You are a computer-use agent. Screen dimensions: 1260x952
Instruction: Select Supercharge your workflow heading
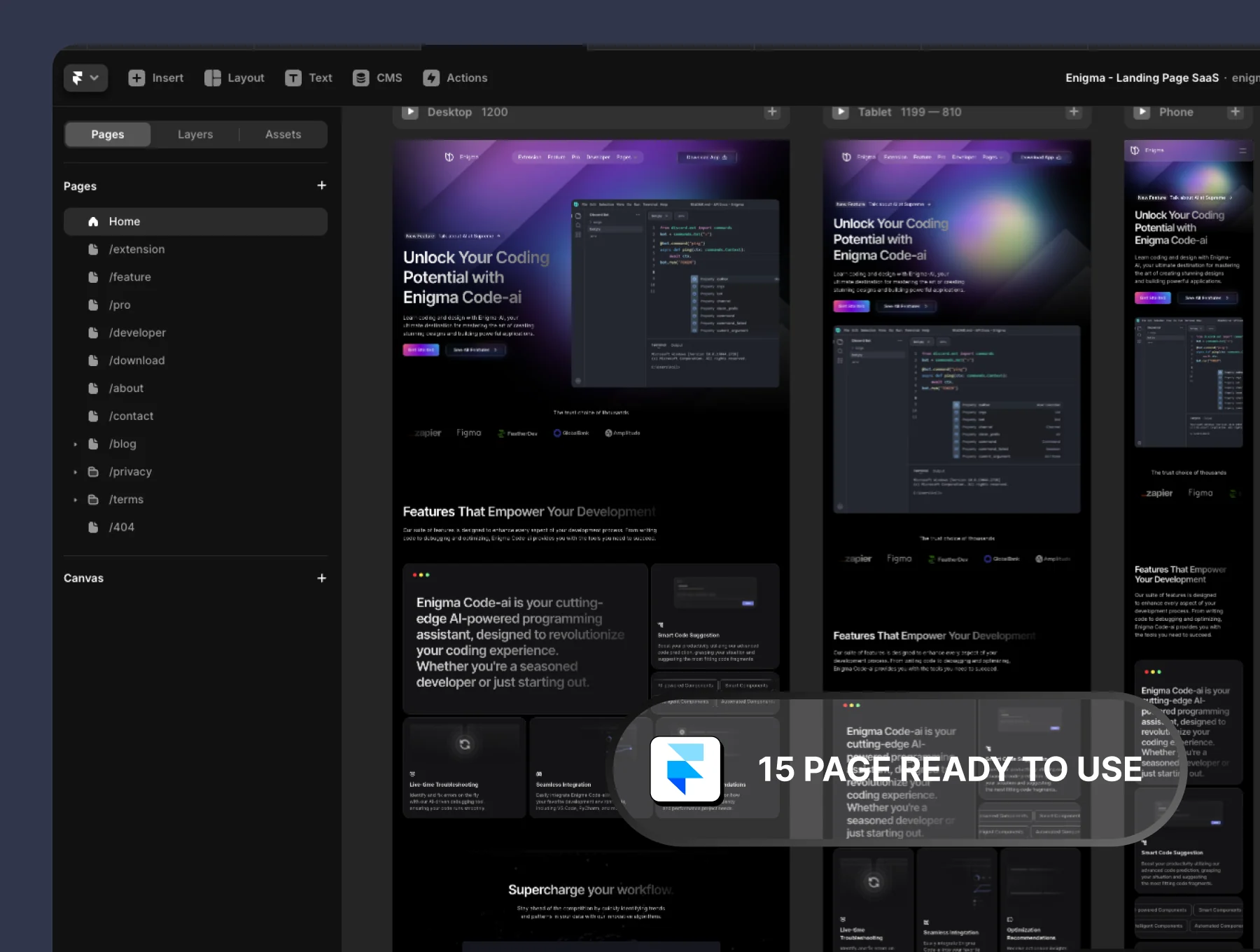pos(591,890)
